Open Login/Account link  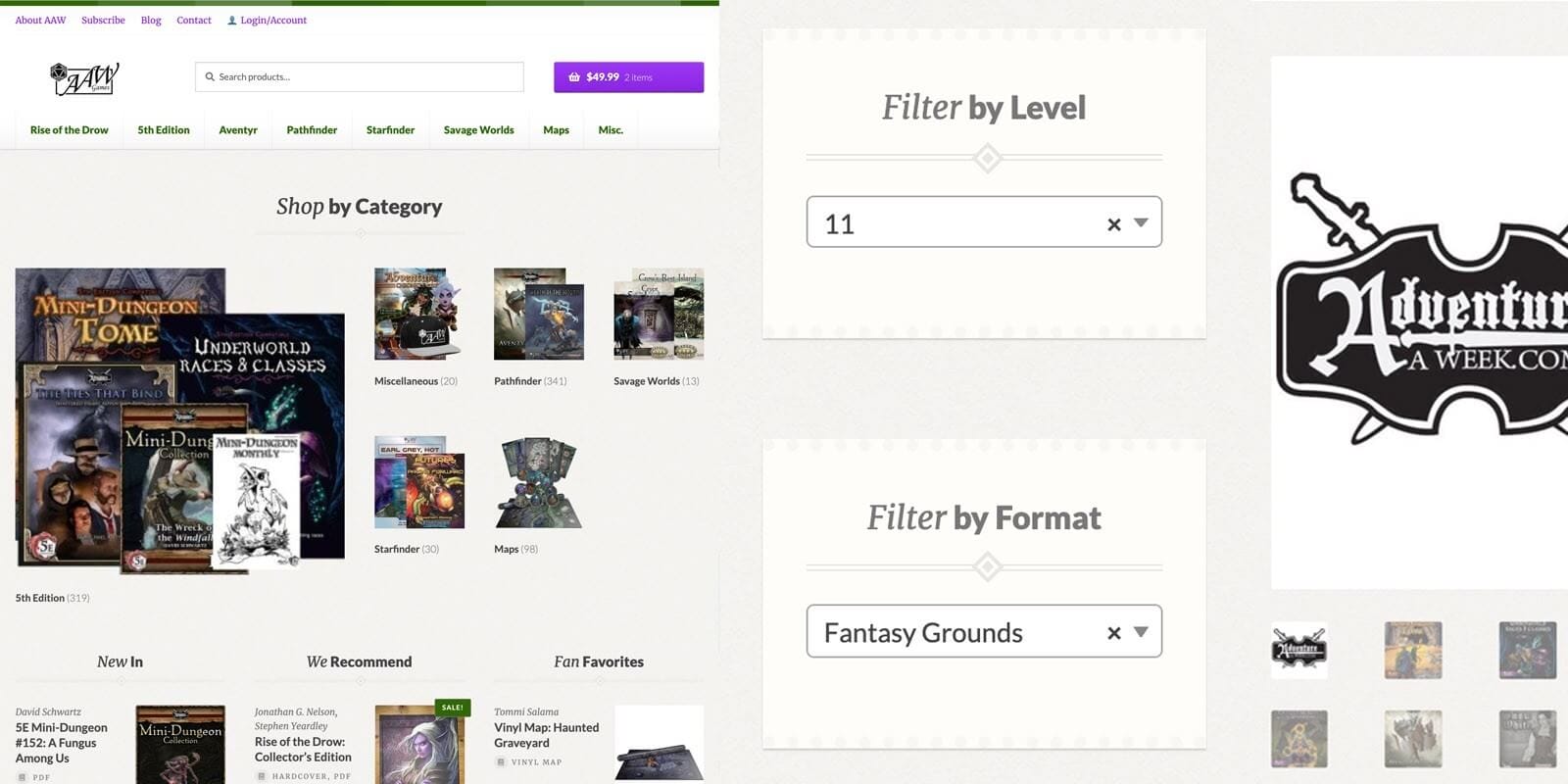pyautogui.click(x=273, y=21)
